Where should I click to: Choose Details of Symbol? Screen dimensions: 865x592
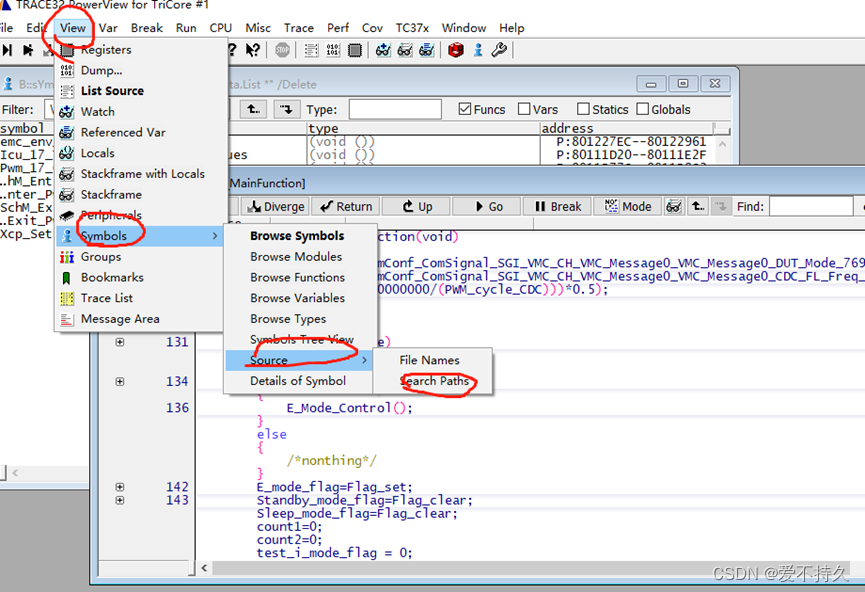[x=298, y=381]
